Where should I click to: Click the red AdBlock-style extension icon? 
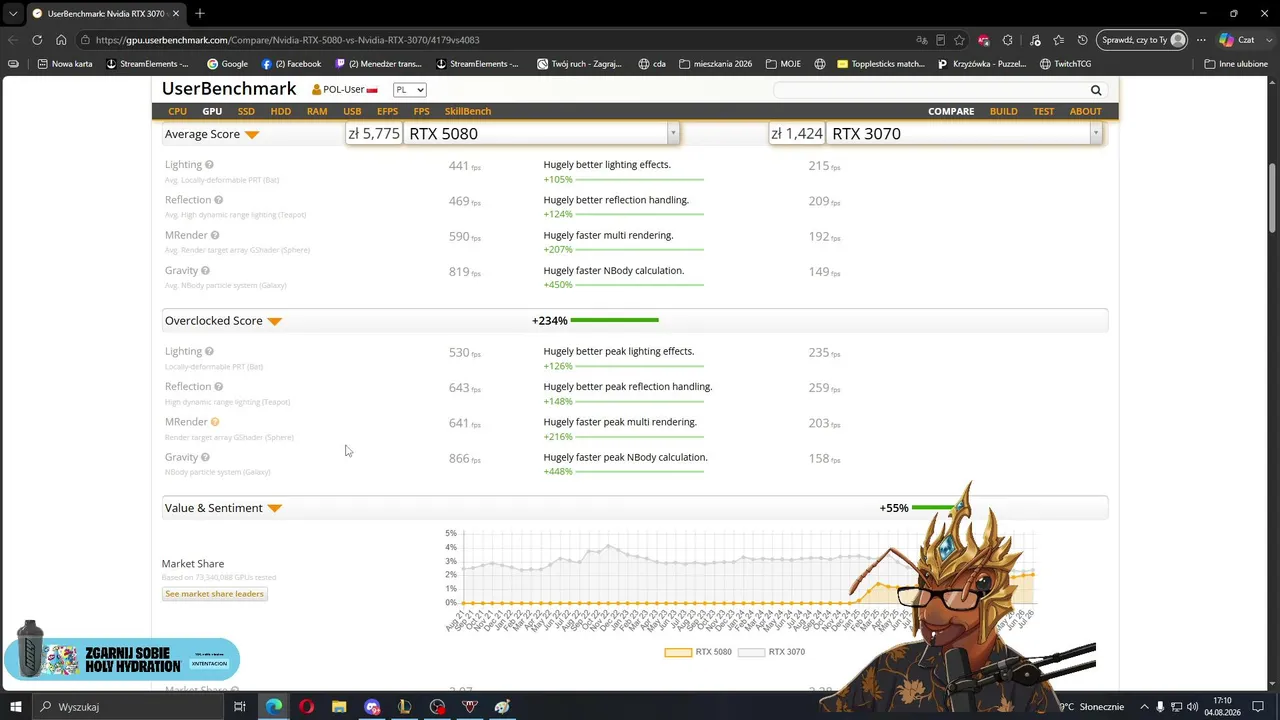click(984, 40)
